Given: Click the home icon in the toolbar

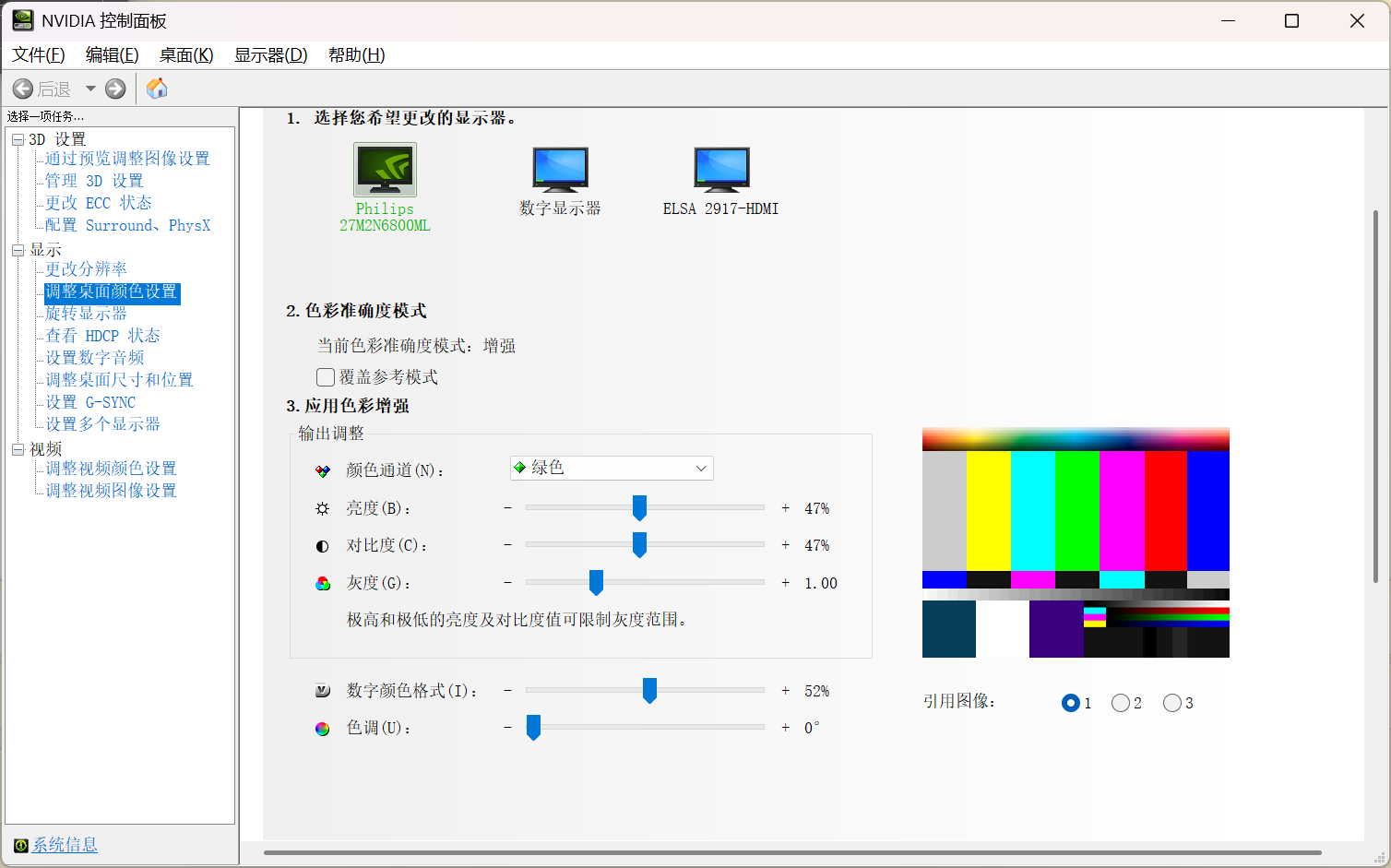Looking at the screenshot, I should tap(156, 88).
